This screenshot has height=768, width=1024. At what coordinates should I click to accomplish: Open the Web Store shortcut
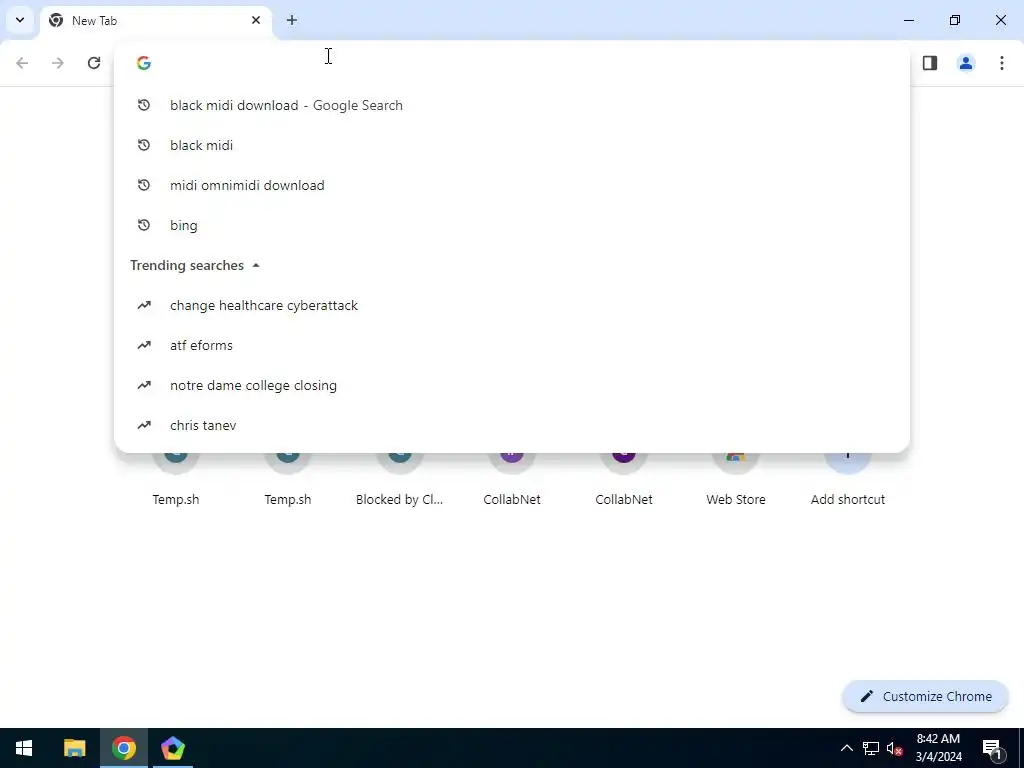pos(736,480)
